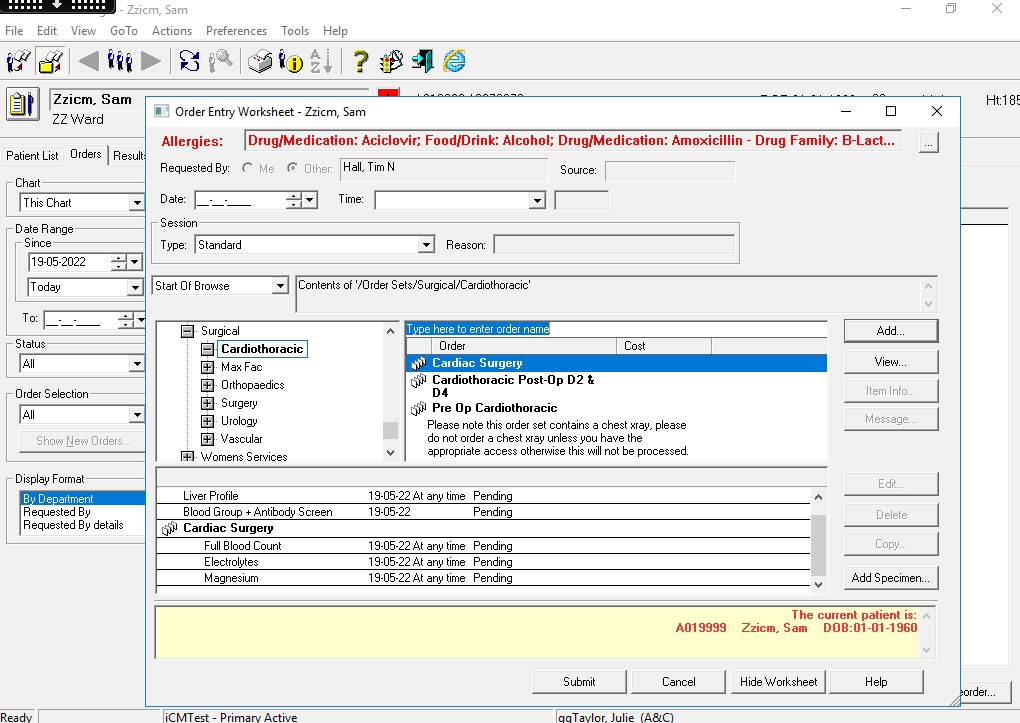Open the File menu
Screen dimensions: 1020x723
pyautogui.click(x=14, y=31)
